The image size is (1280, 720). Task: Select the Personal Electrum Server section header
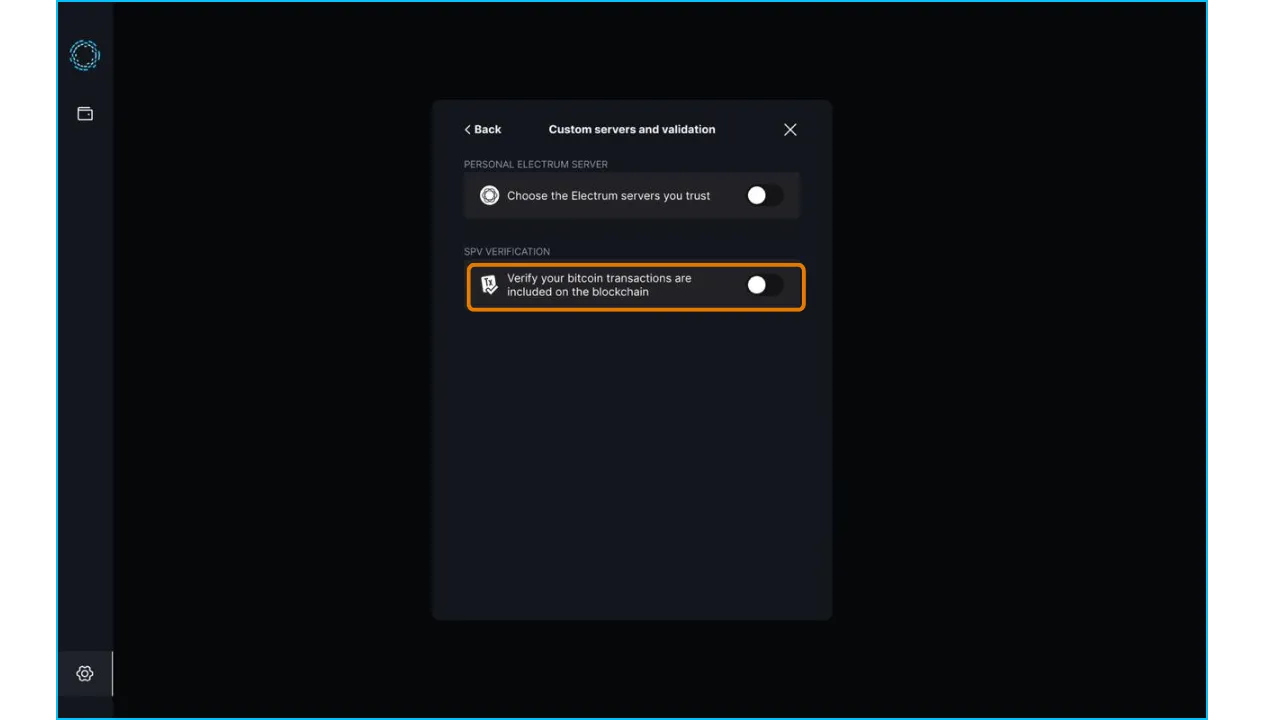[535, 164]
